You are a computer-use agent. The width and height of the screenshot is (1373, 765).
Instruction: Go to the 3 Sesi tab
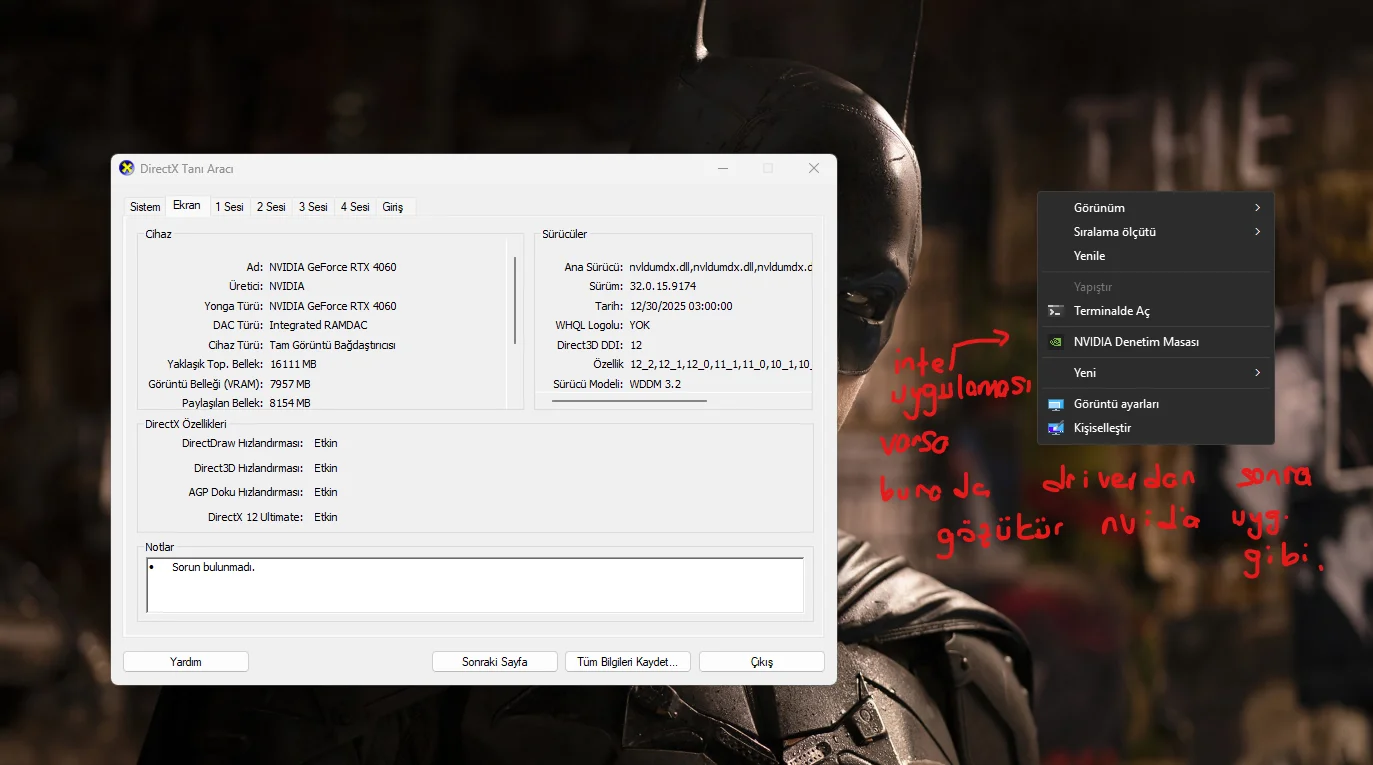[313, 207]
